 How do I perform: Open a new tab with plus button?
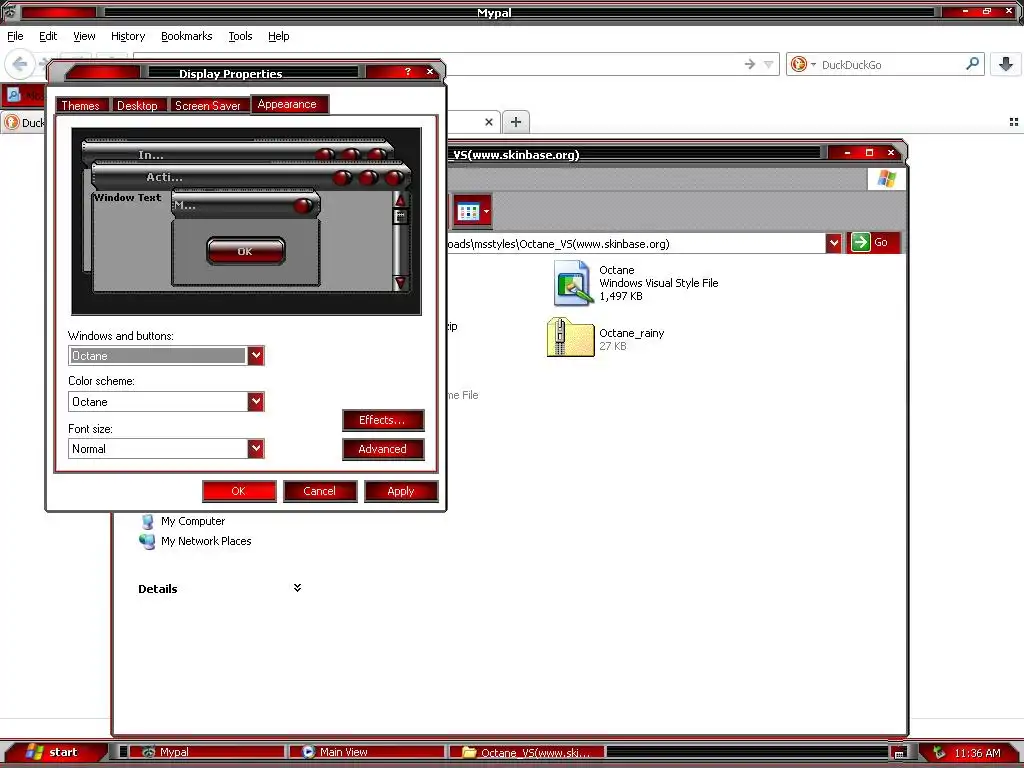[x=516, y=121]
